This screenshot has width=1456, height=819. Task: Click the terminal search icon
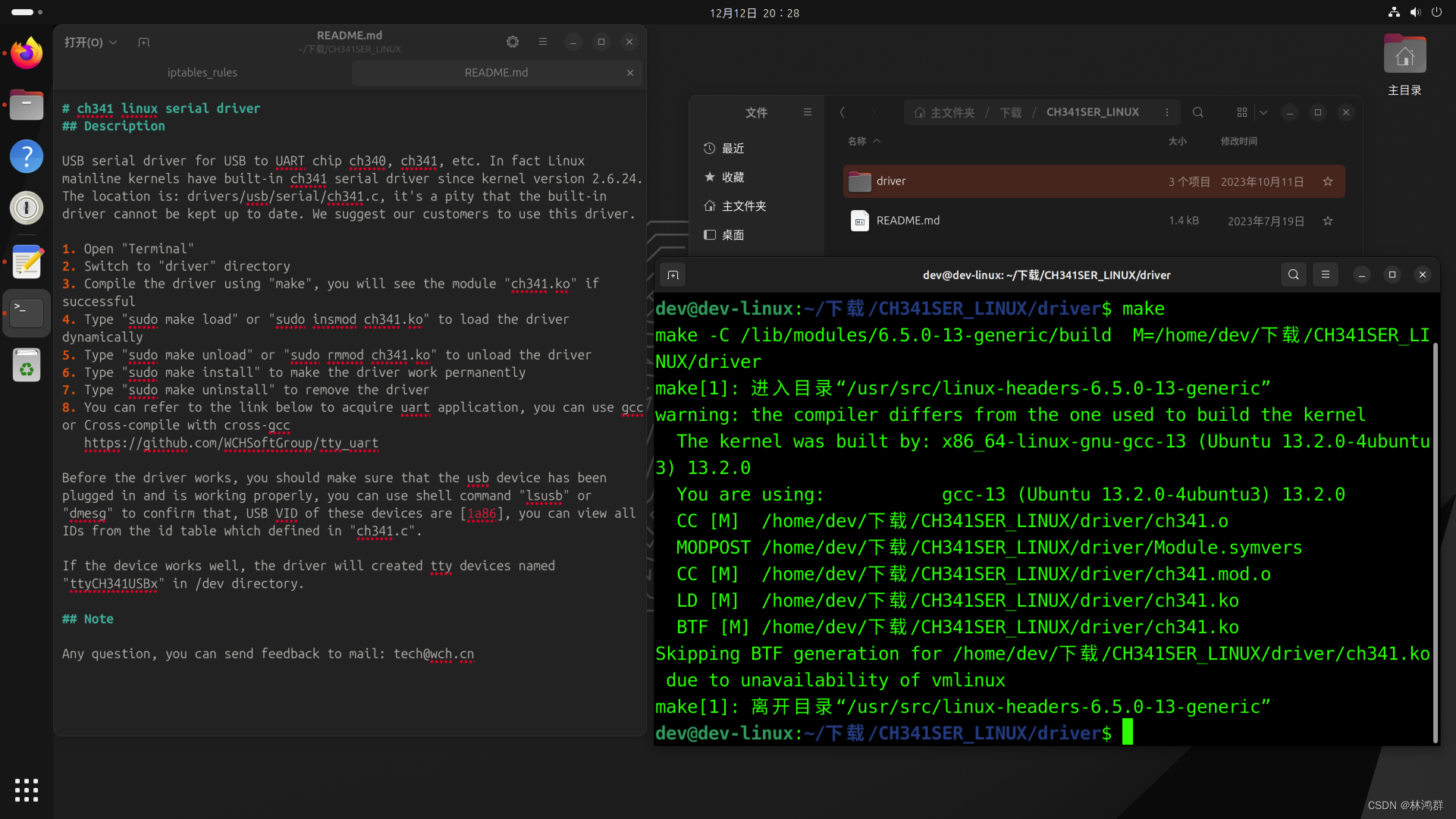pyautogui.click(x=1294, y=275)
